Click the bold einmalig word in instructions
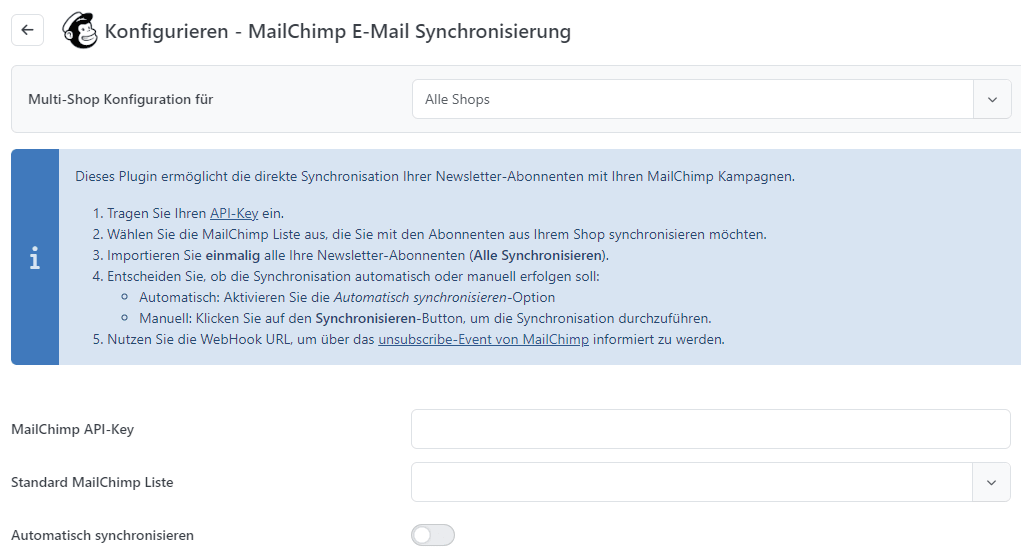Image resolution: width=1021 pixels, height=553 pixels. pyautogui.click(x=248, y=255)
